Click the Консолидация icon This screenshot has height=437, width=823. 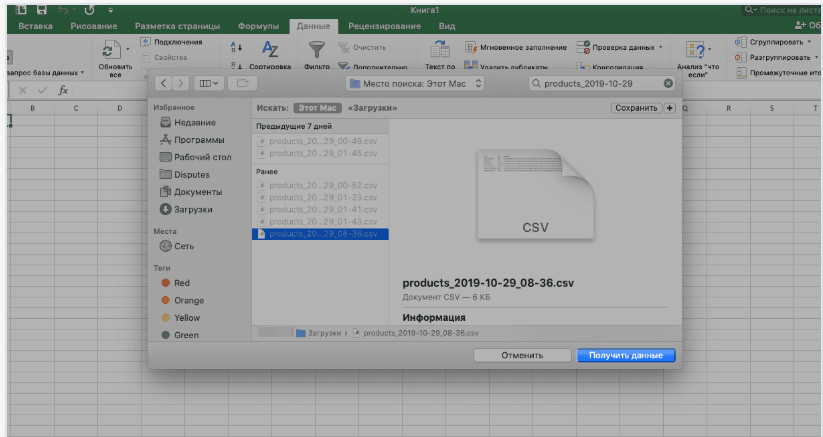[583, 67]
